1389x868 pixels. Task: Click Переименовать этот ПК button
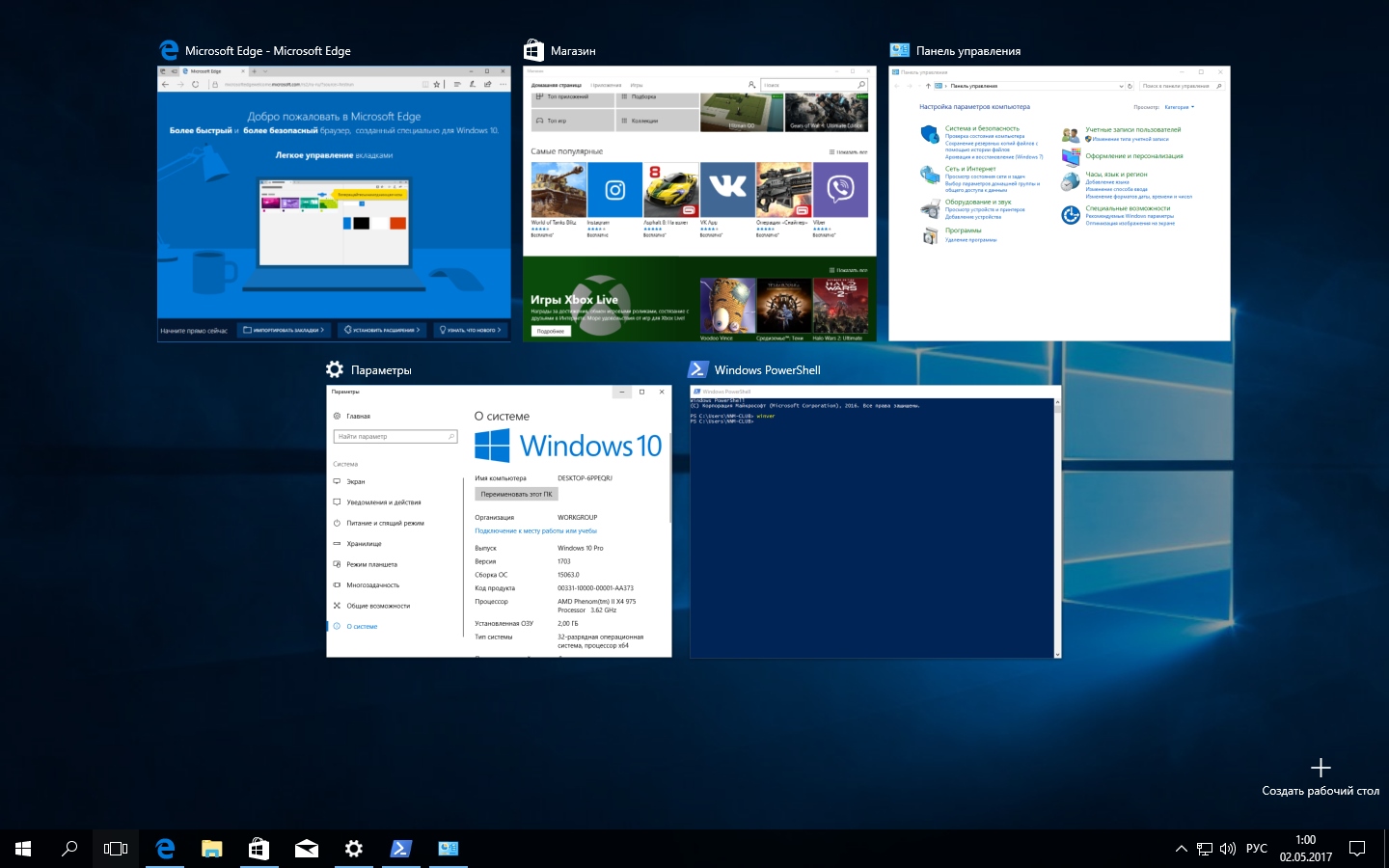click(516, 494)
